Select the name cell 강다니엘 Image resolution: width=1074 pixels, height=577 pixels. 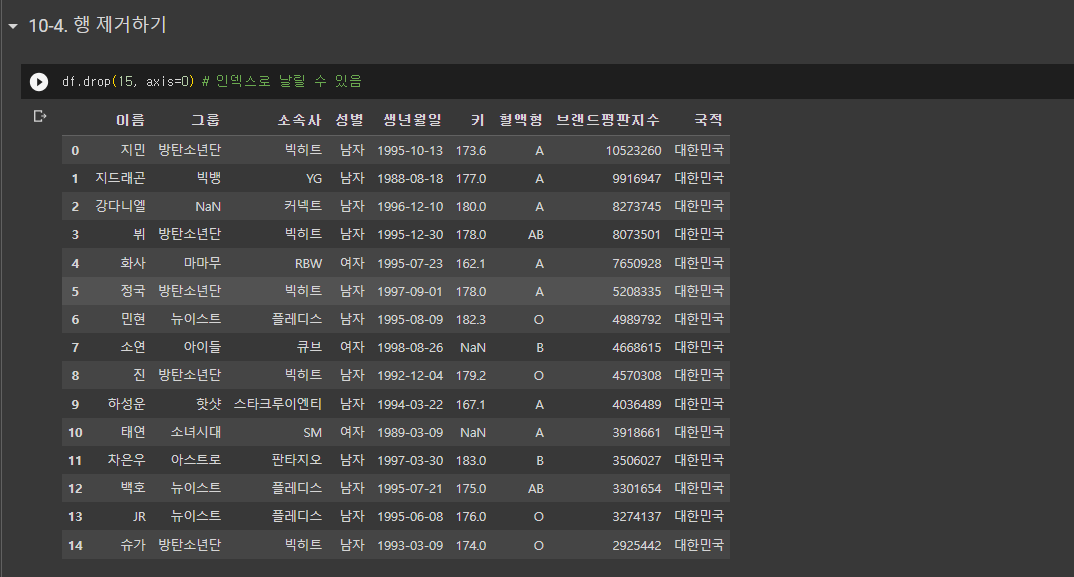(120, 206)
